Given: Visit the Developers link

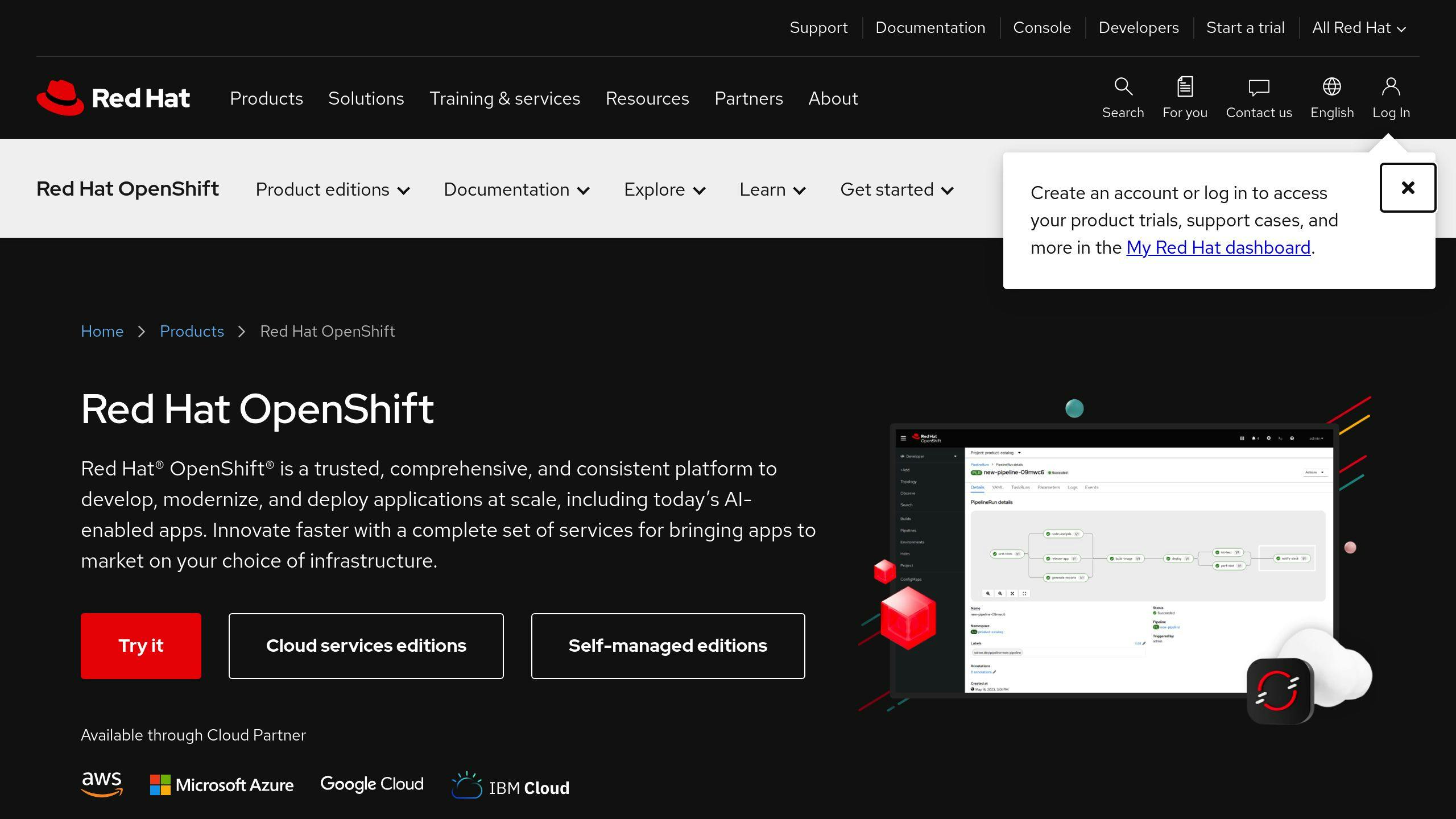Looking at the screenshot, I should 1139,28.
